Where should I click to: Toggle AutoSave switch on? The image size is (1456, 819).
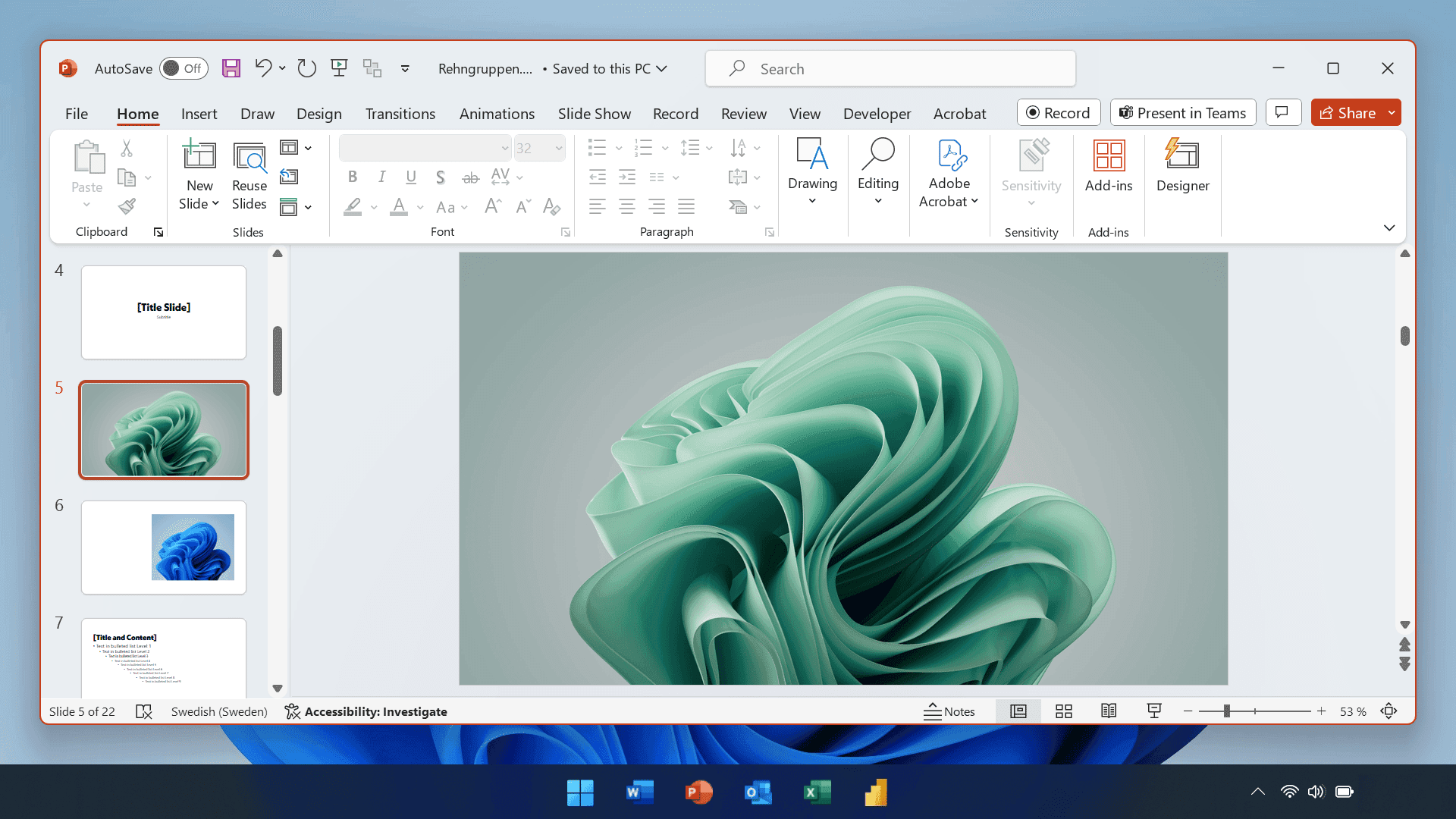point(184,68)
